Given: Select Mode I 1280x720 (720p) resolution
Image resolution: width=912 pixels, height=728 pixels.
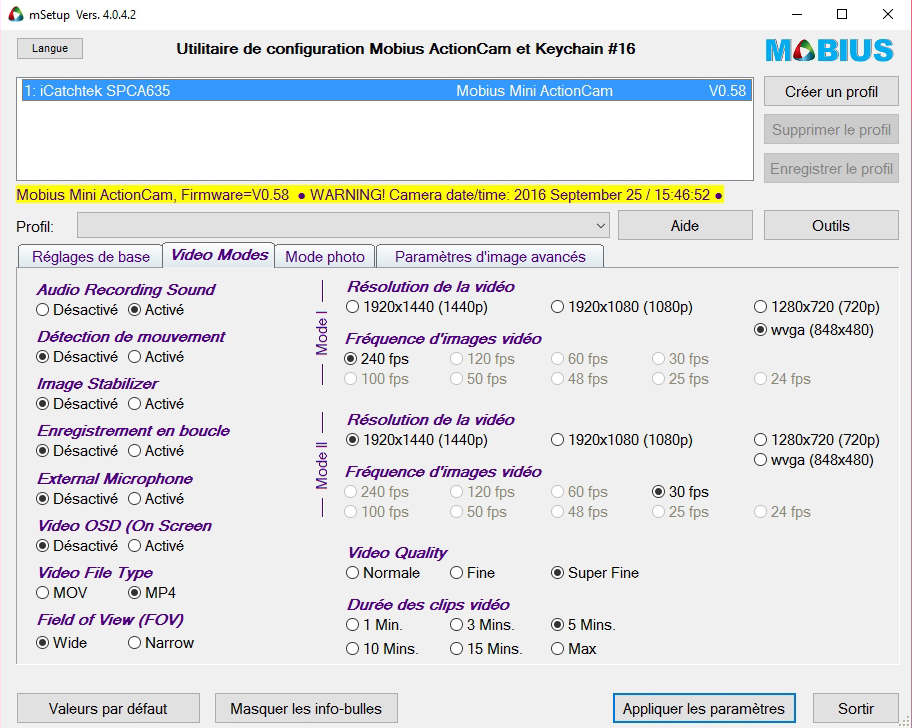Looking at the screenshot, I should tap(817, 306).
